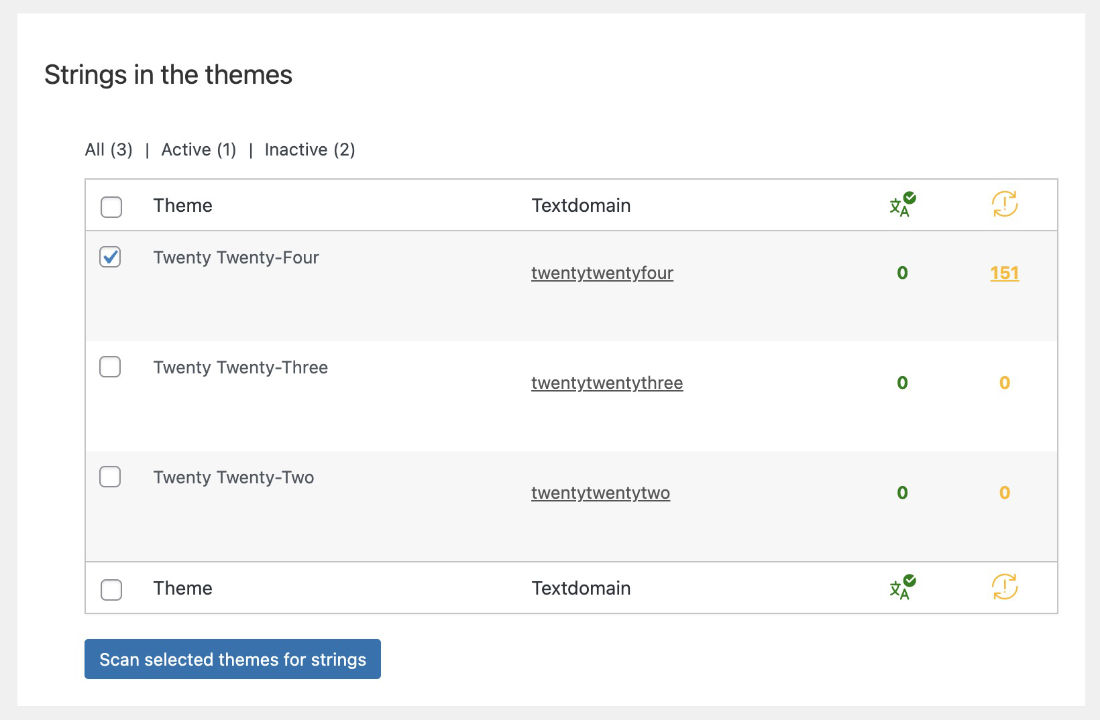Click the green translation icon in the footer row
This screenshot has width=1100, height=720.
(x=901, y=588)
